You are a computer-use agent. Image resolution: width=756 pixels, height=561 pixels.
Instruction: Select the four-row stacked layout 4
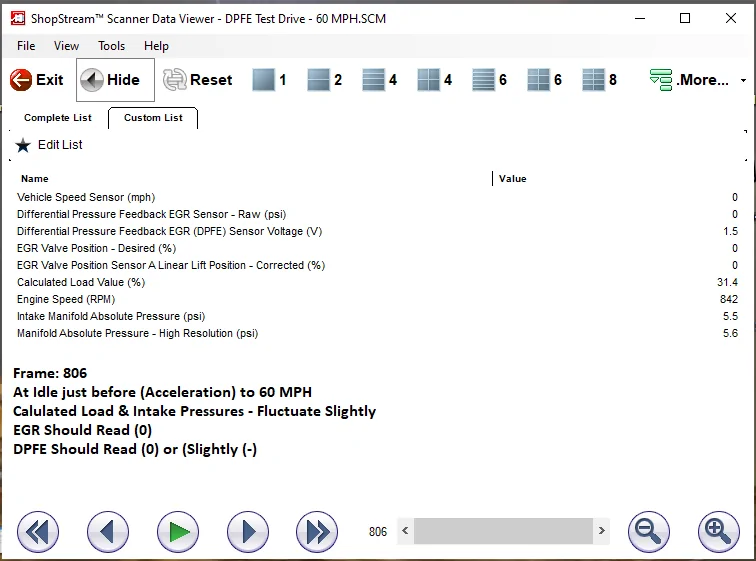(x=379, y=80)
